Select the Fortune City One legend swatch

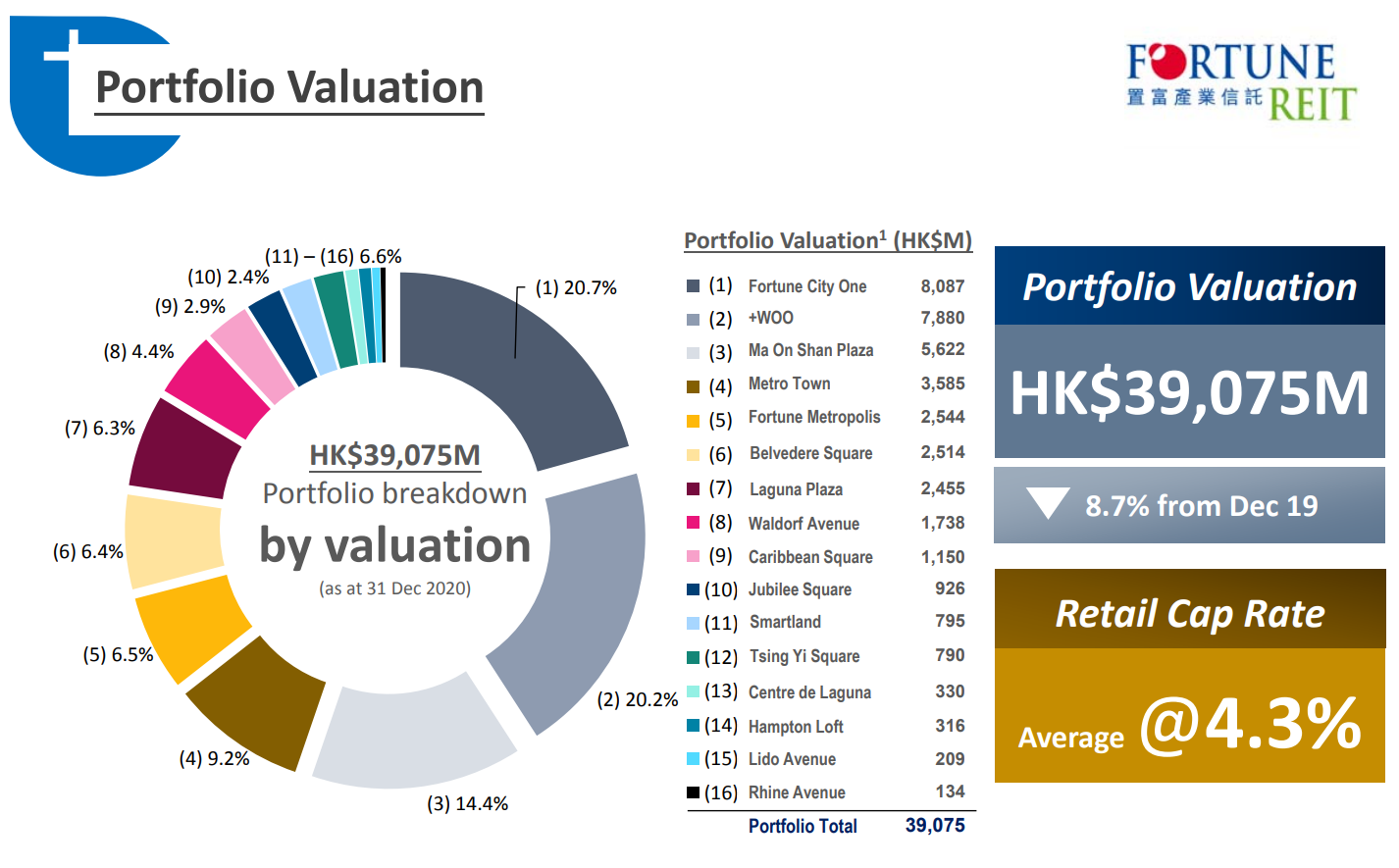(693, 286)
